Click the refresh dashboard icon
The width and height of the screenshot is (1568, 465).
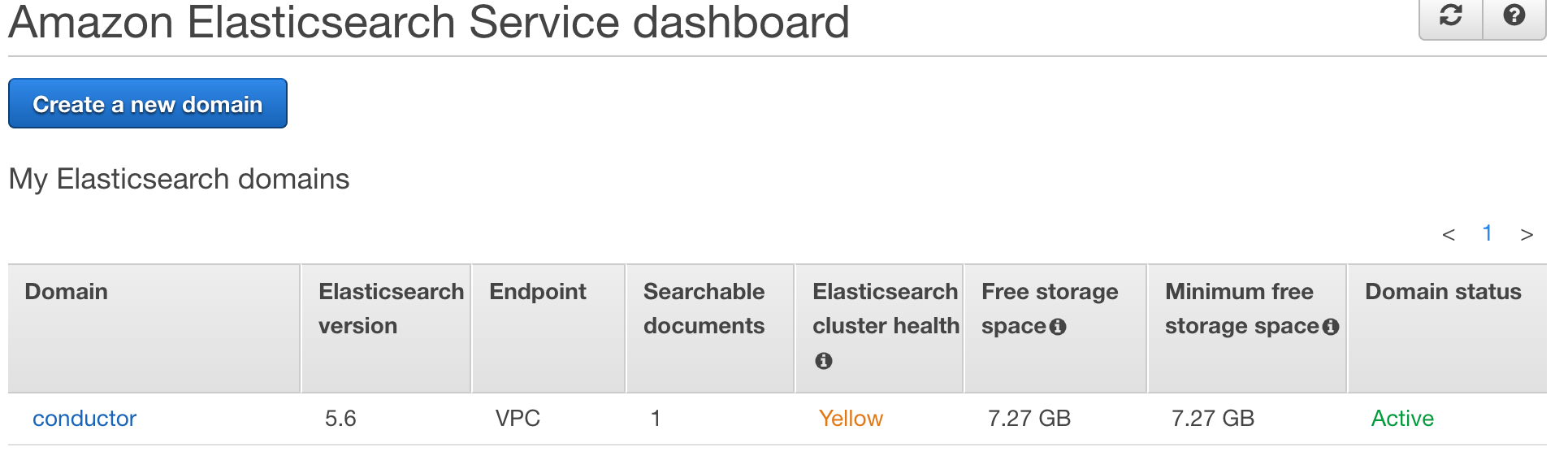click(1451, 16)
